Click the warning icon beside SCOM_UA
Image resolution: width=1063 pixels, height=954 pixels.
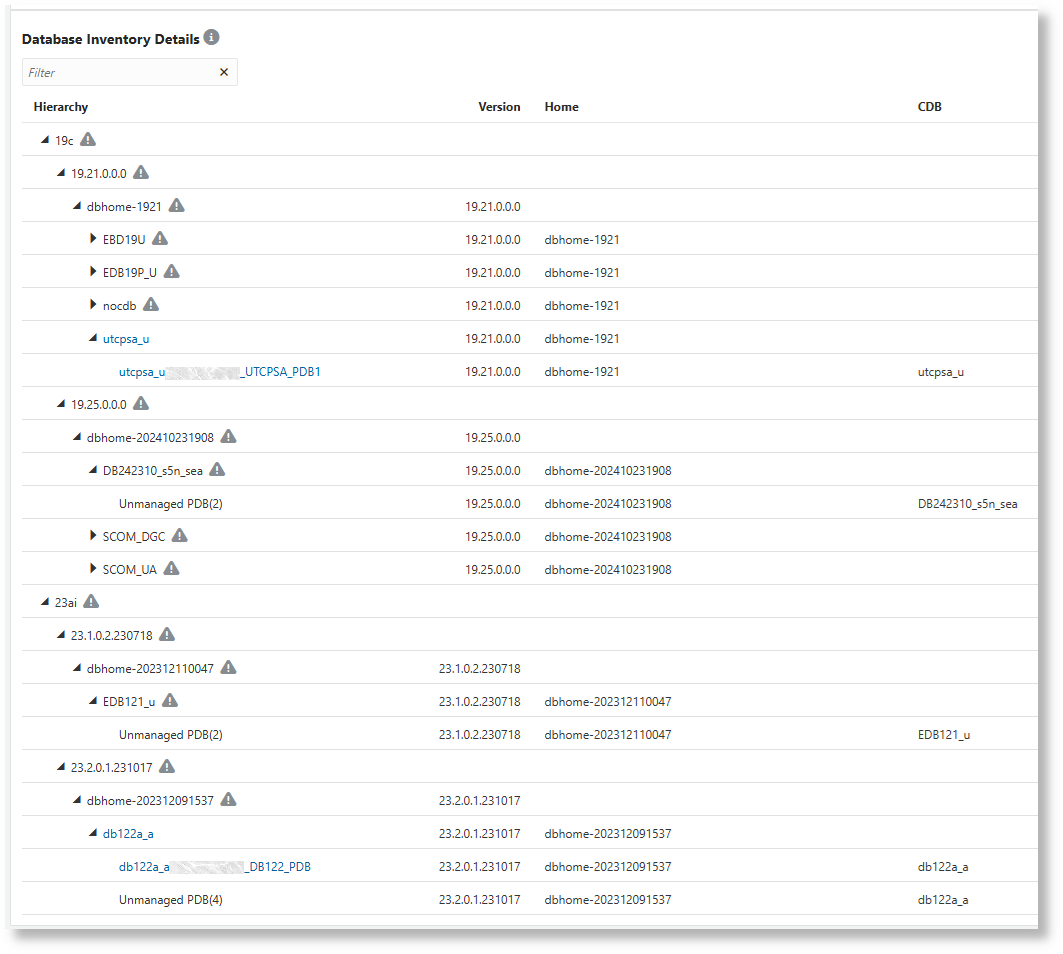pyautogui.click(x=172, y=568)
